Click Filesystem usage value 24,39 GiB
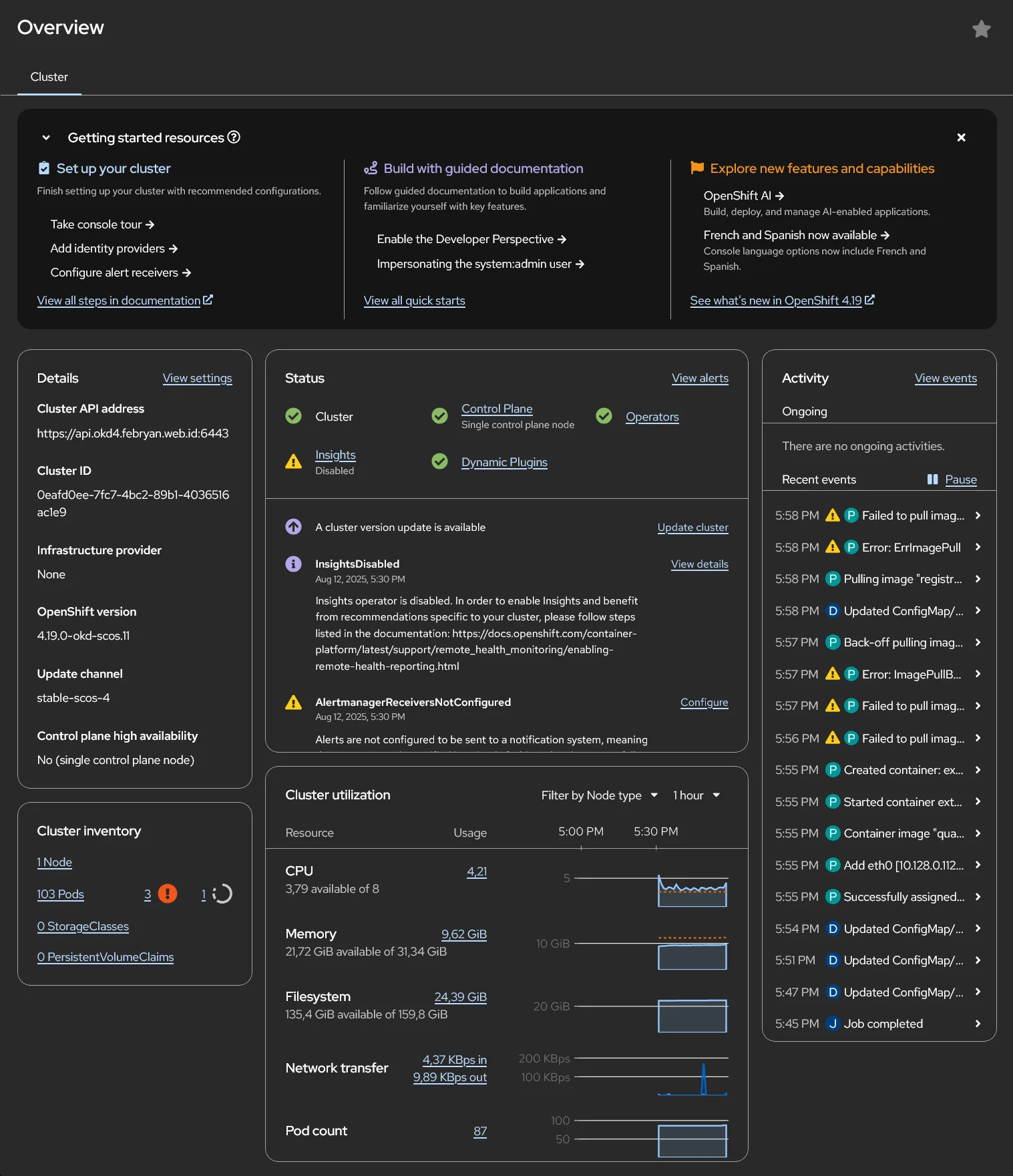The height and width of the screenshot is (1176, 1013). (x=460, y=997)
